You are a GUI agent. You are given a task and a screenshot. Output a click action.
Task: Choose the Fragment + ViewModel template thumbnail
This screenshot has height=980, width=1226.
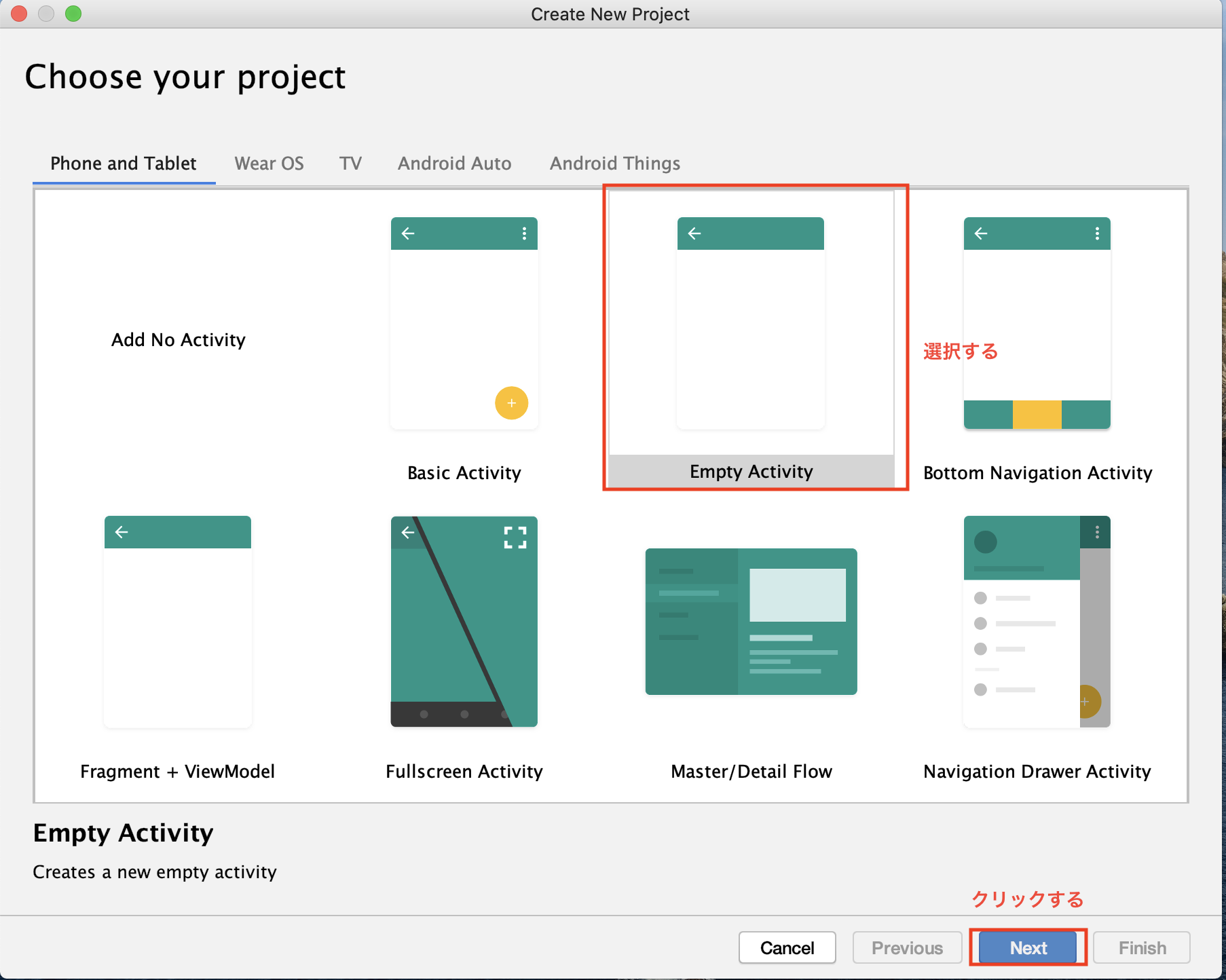[178, 622]
